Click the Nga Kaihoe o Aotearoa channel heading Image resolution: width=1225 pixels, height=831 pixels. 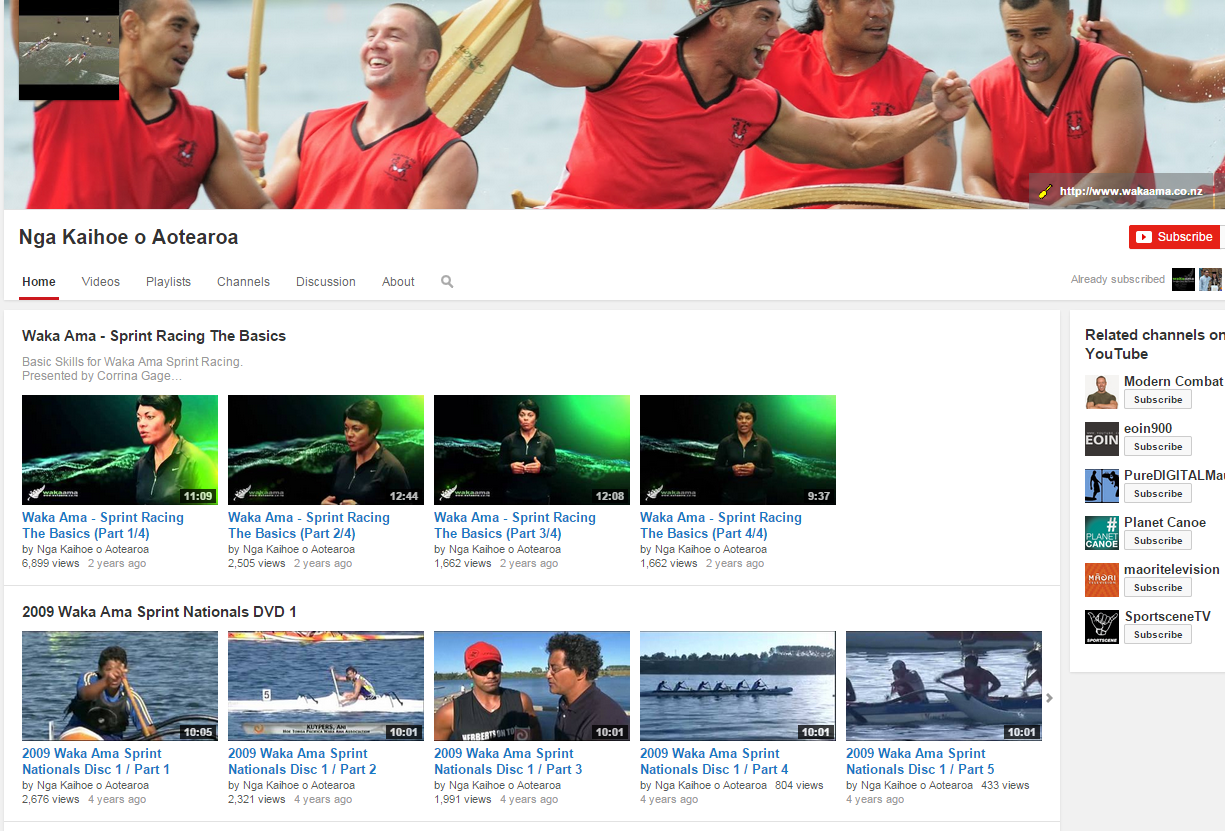129,237
